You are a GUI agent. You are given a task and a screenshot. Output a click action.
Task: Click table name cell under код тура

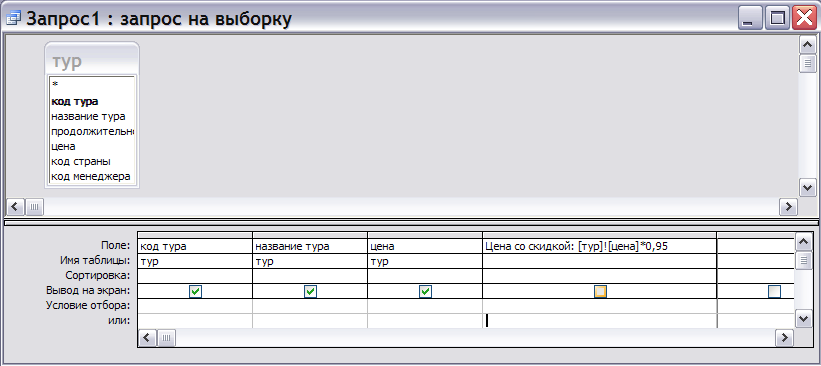[195, 262]
